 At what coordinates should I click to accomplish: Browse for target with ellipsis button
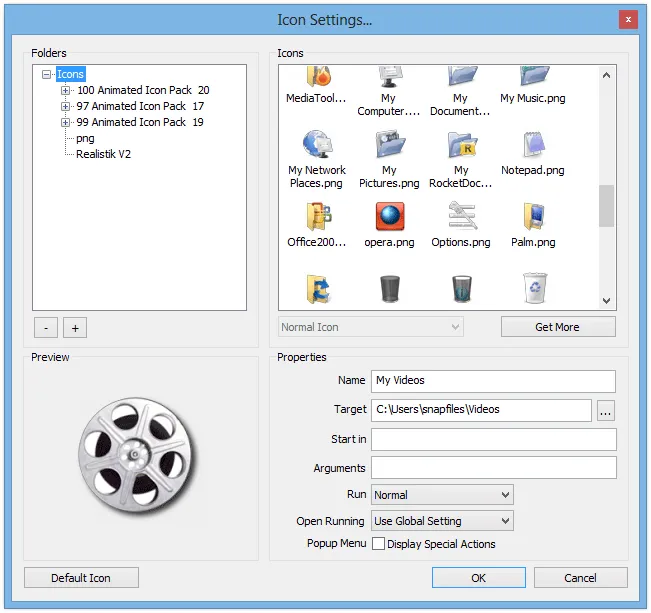606,411
